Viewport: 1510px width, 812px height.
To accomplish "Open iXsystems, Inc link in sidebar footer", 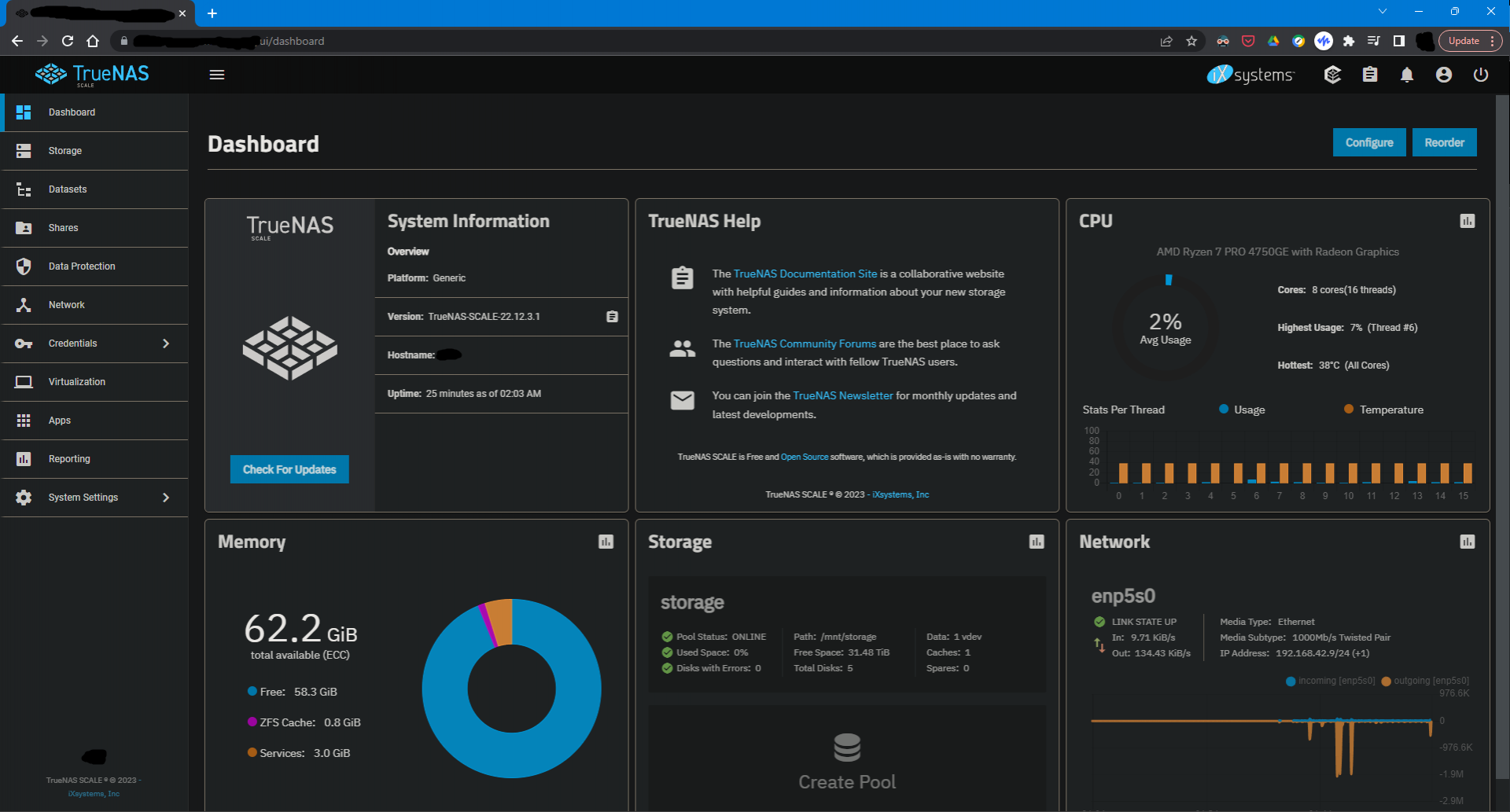I will click(94, 794).
